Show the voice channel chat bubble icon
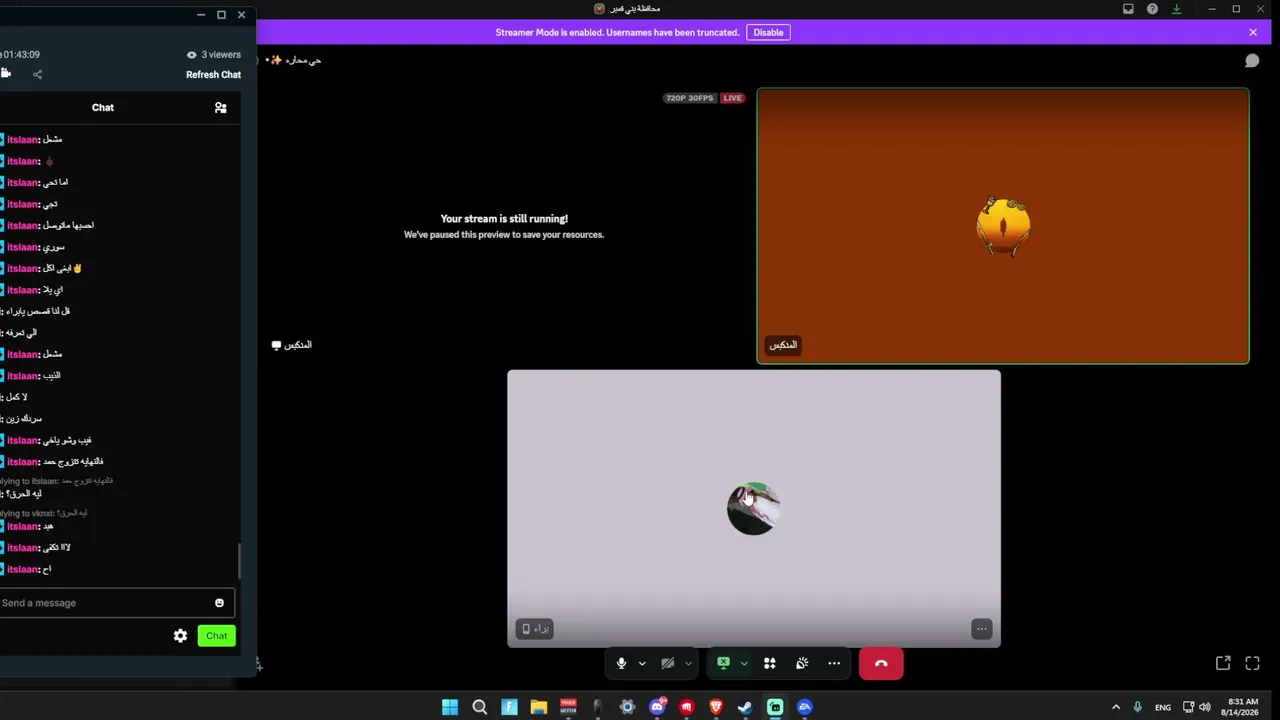1280x720 pixels. click(1252, 61)
